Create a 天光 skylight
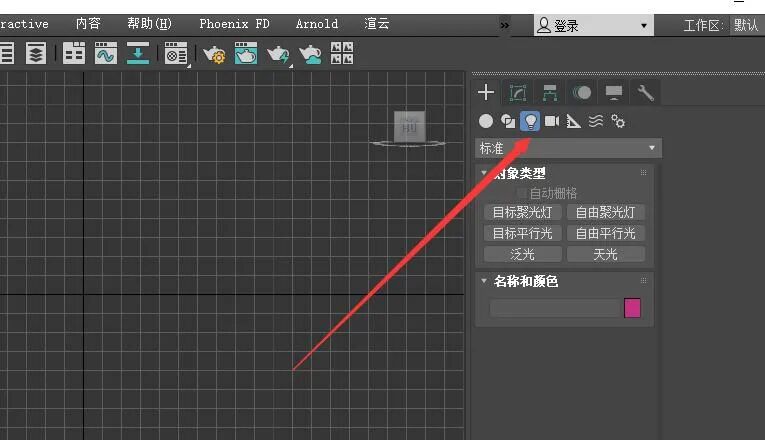Viewport: 765px width, 440px height. pyautogui.click(x=605, y=254)
